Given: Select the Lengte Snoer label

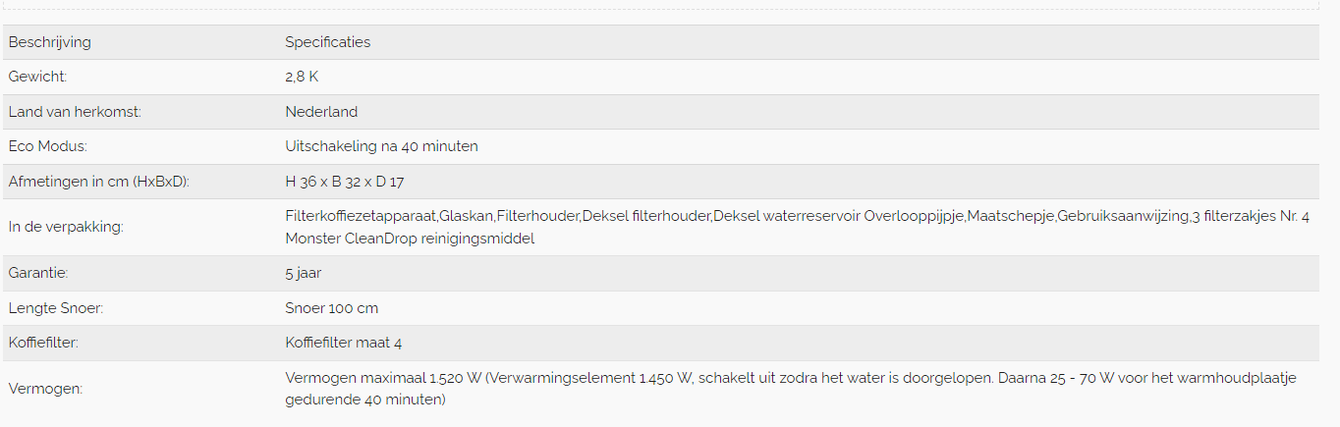Looking at the screenshot, I should coord(56,308).
